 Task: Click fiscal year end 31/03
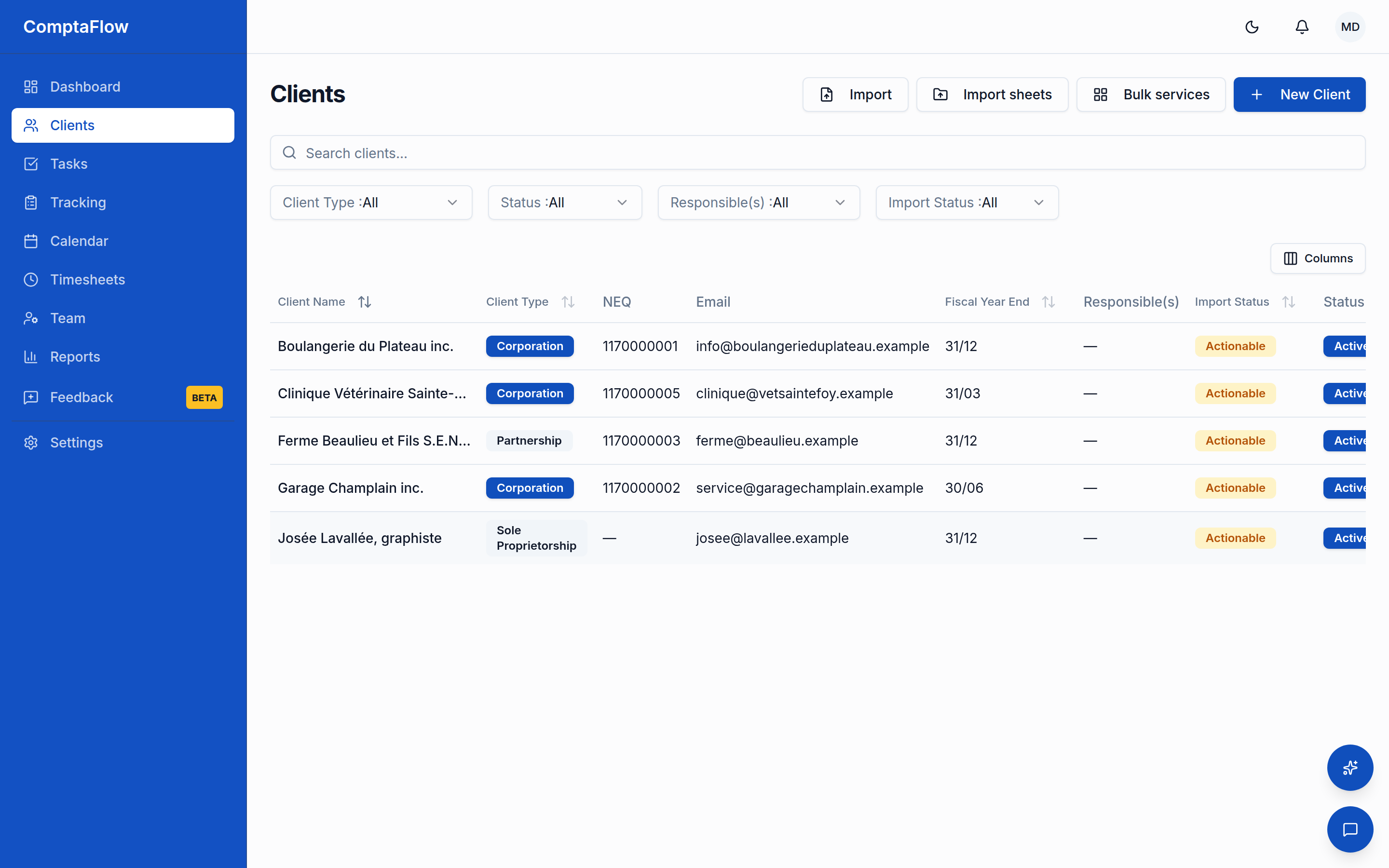963,393
